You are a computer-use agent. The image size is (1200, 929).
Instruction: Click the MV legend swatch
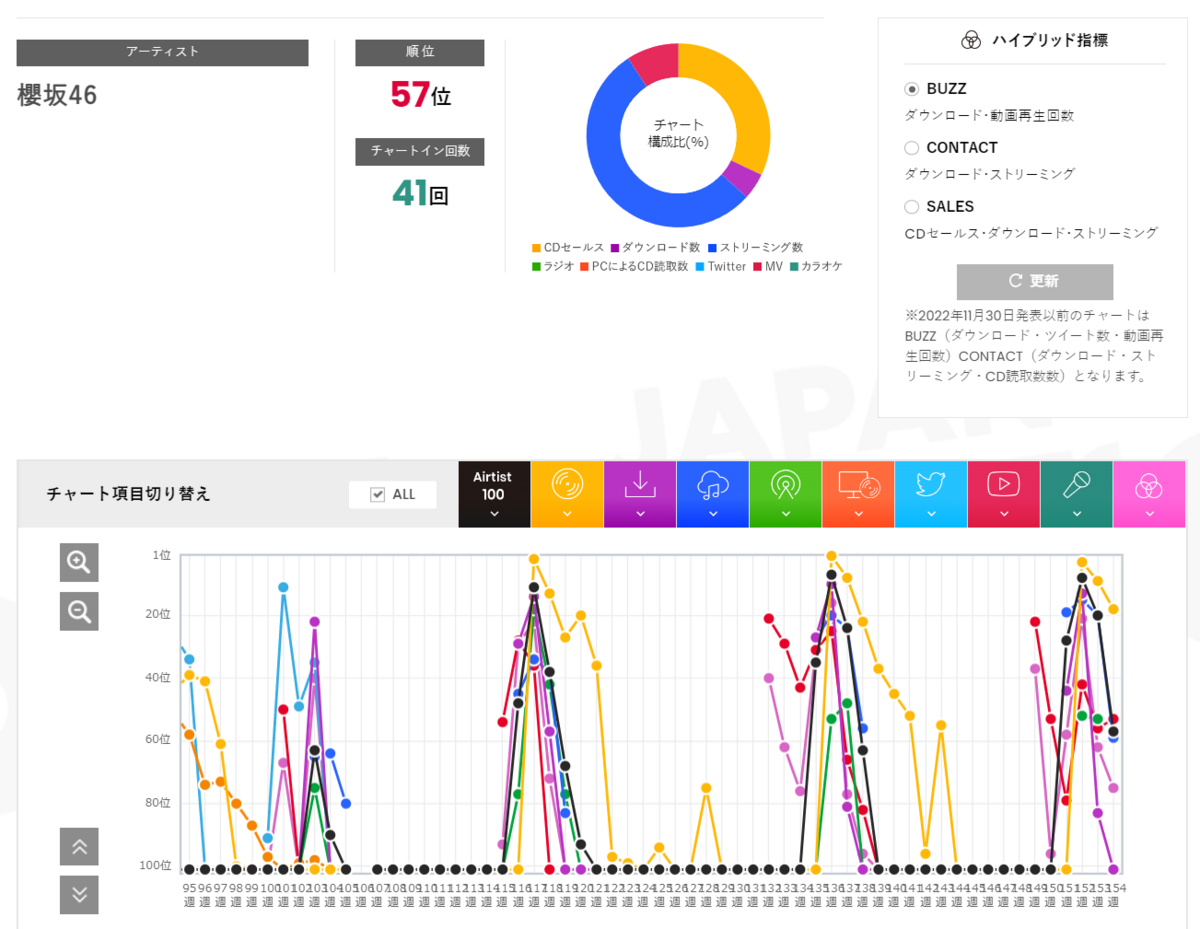click(x=757, y=266)
